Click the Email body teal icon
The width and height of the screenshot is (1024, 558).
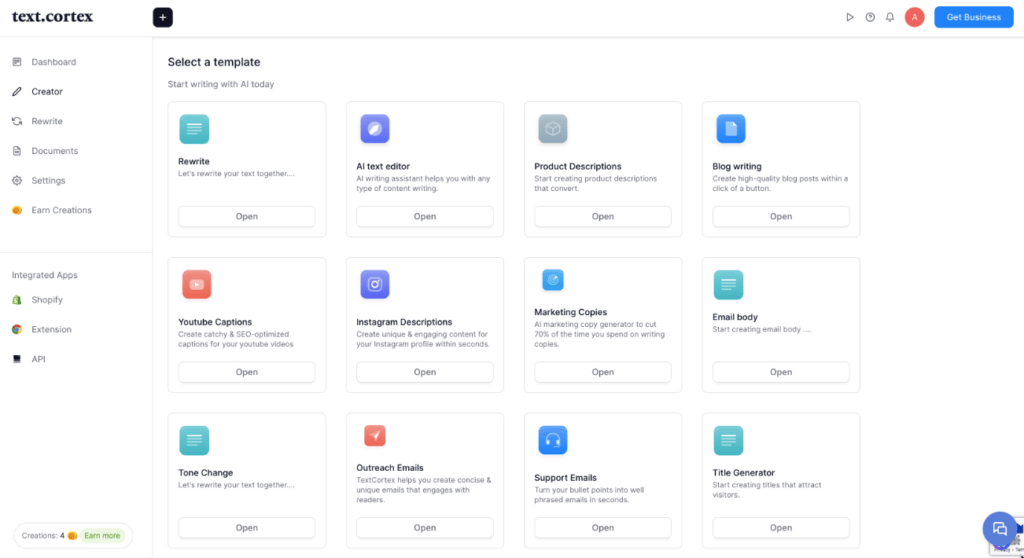tap(728, 284)
